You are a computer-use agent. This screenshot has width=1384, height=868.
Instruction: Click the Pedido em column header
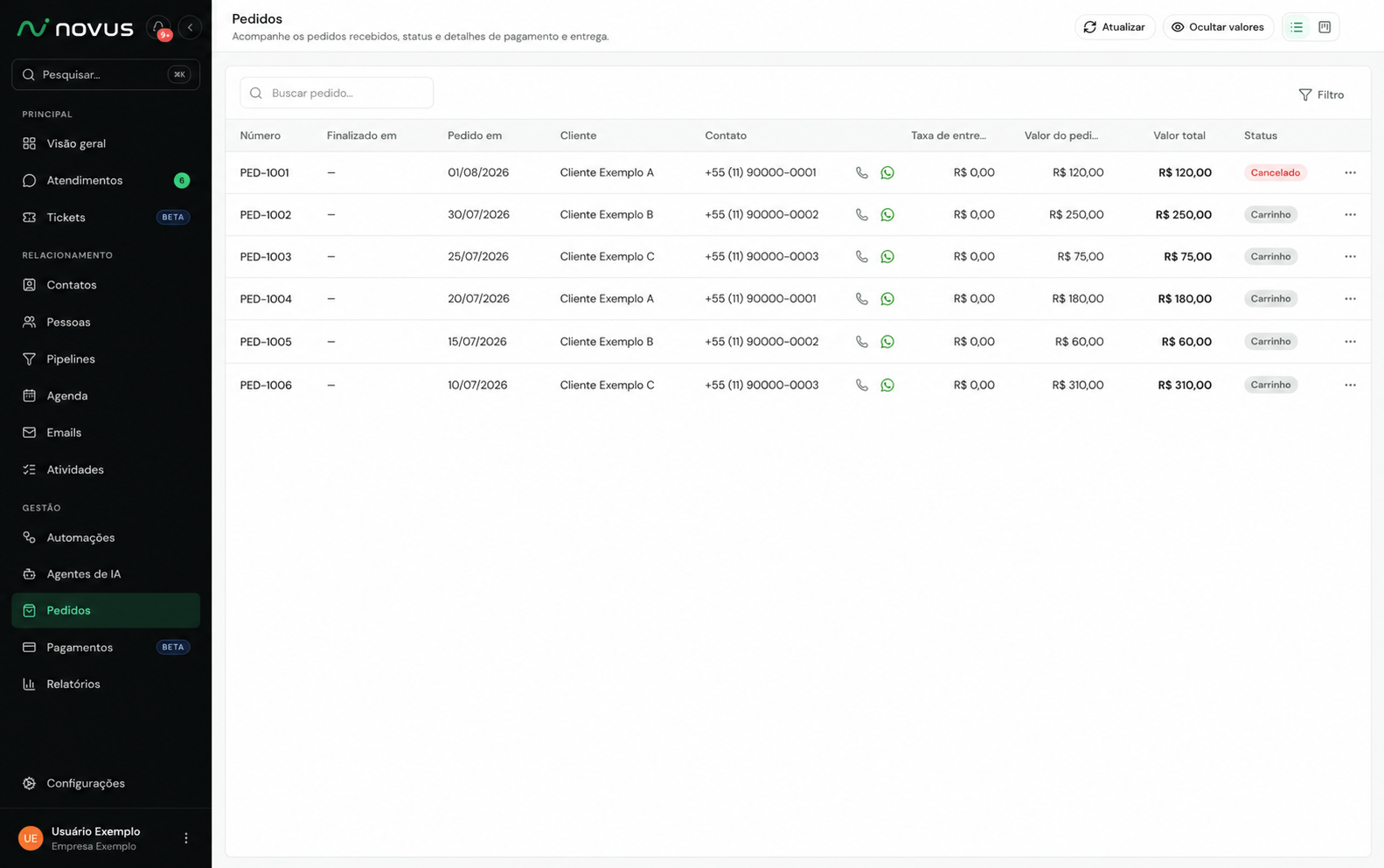pyautogui.click(x=475, y=135)
